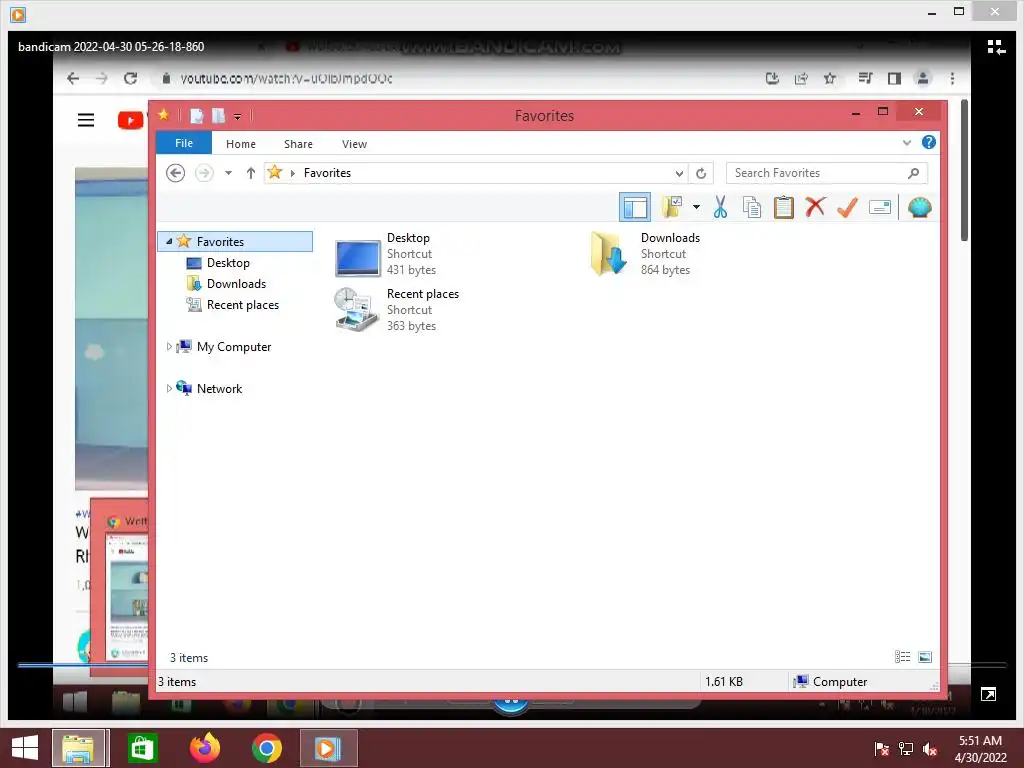Switch to the View ribbon tab
Image resolution: width=1024 pixels, height=768 pixels.
click(355, 144)
